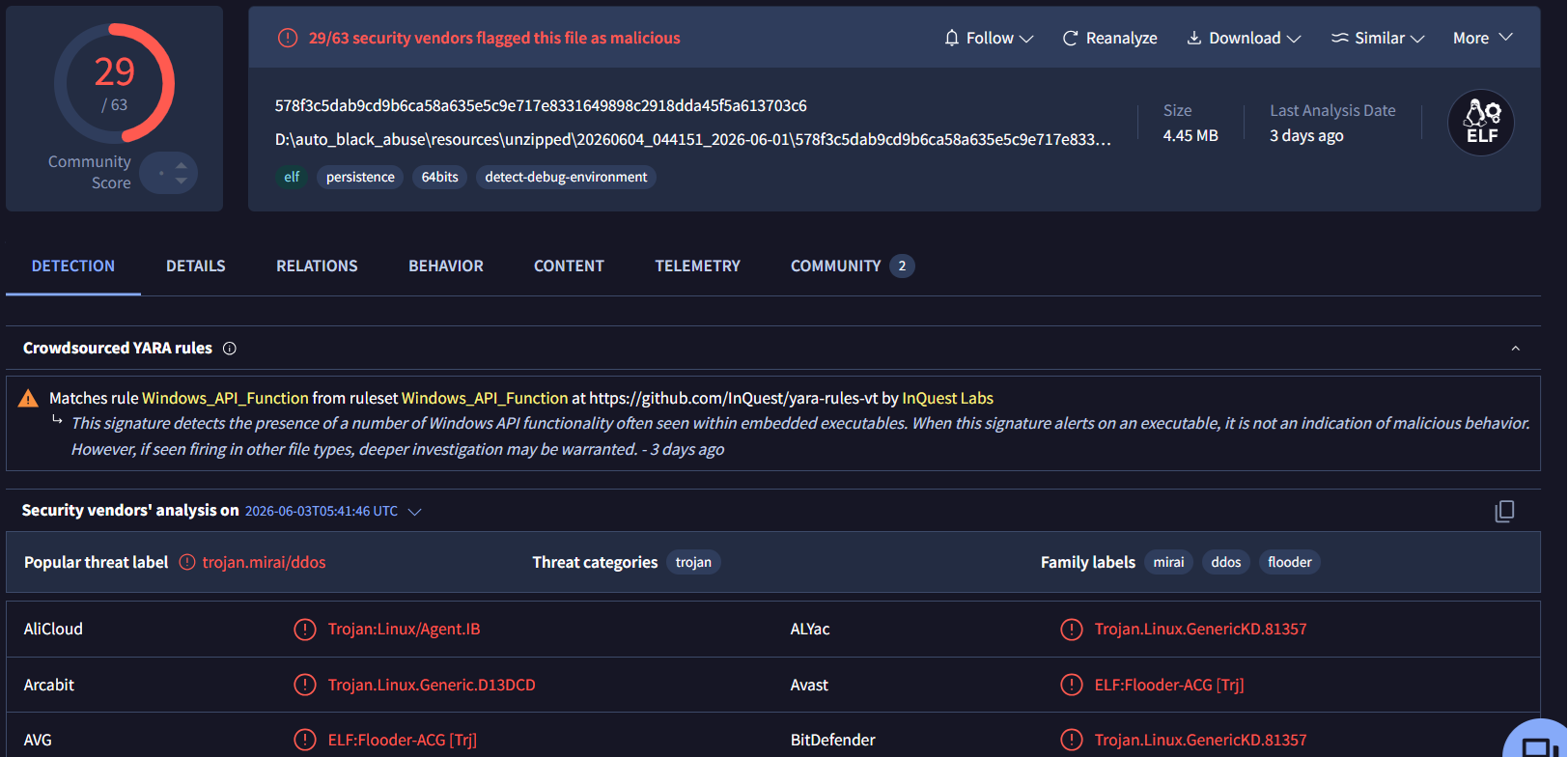Open the Windows_API_Function rule link

click(225, 398)
